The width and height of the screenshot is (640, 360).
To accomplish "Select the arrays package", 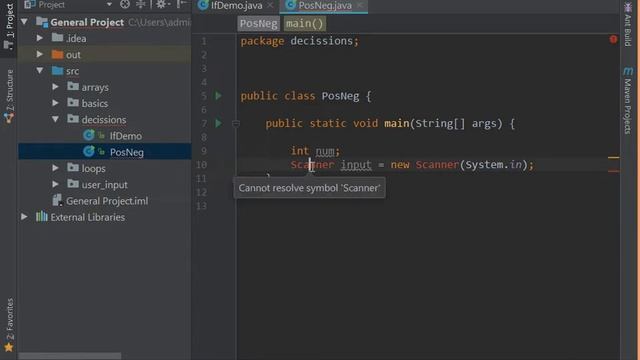I will [x=95, y=87].
